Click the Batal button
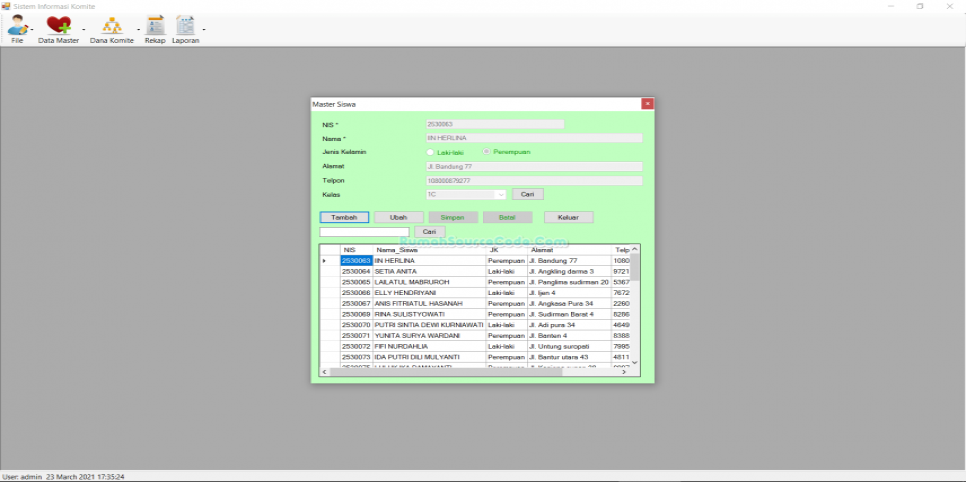Viewport: 966px width, 482px height. pos(507,218)
